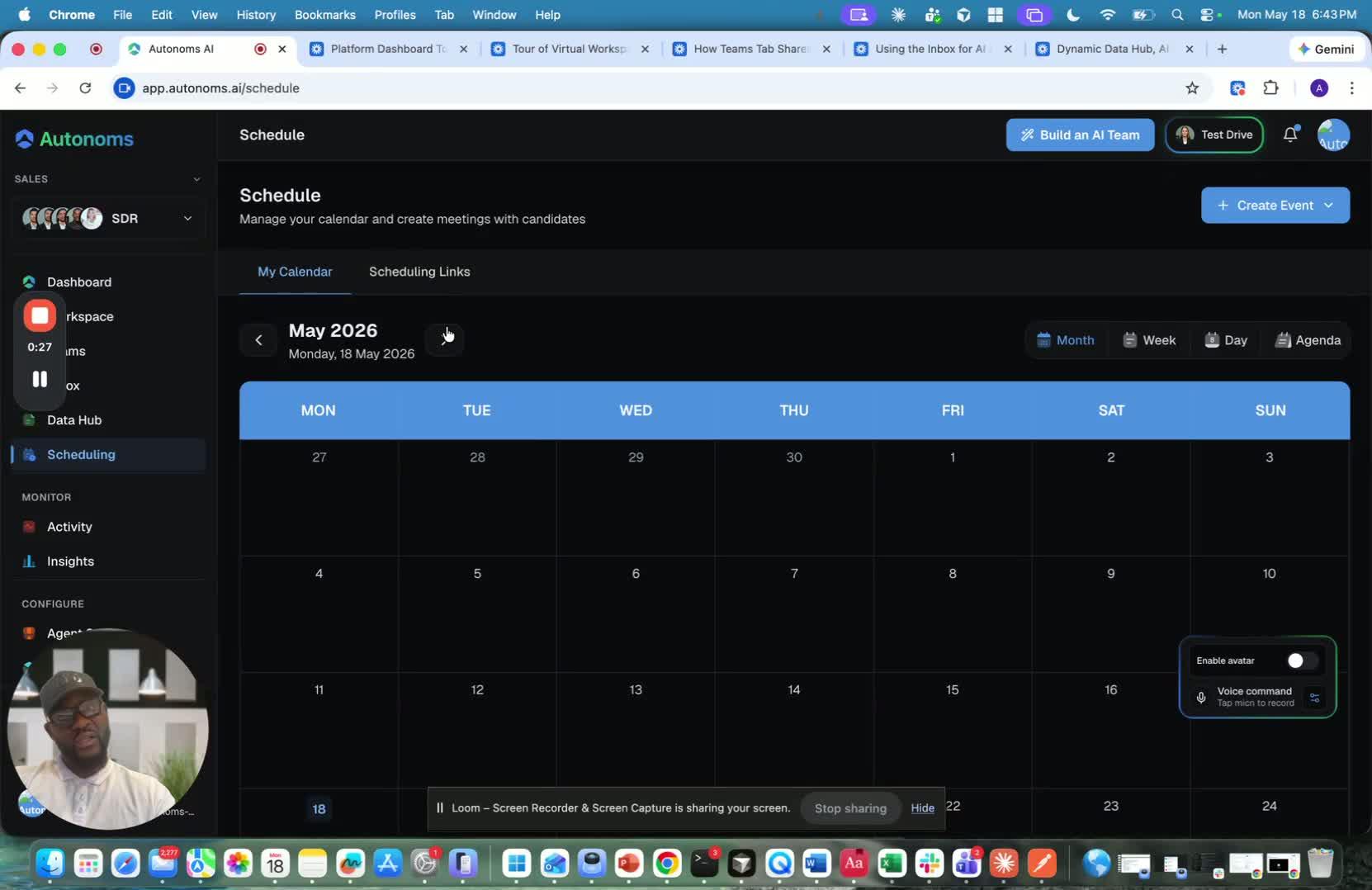Click the Hide link in Loom bar

click(x=922, y=808)
